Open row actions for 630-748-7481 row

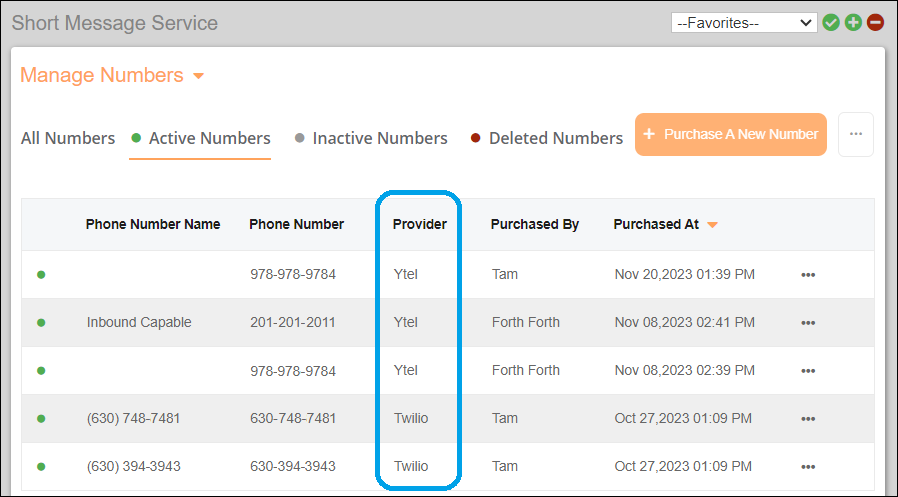[x=808, y=419]
